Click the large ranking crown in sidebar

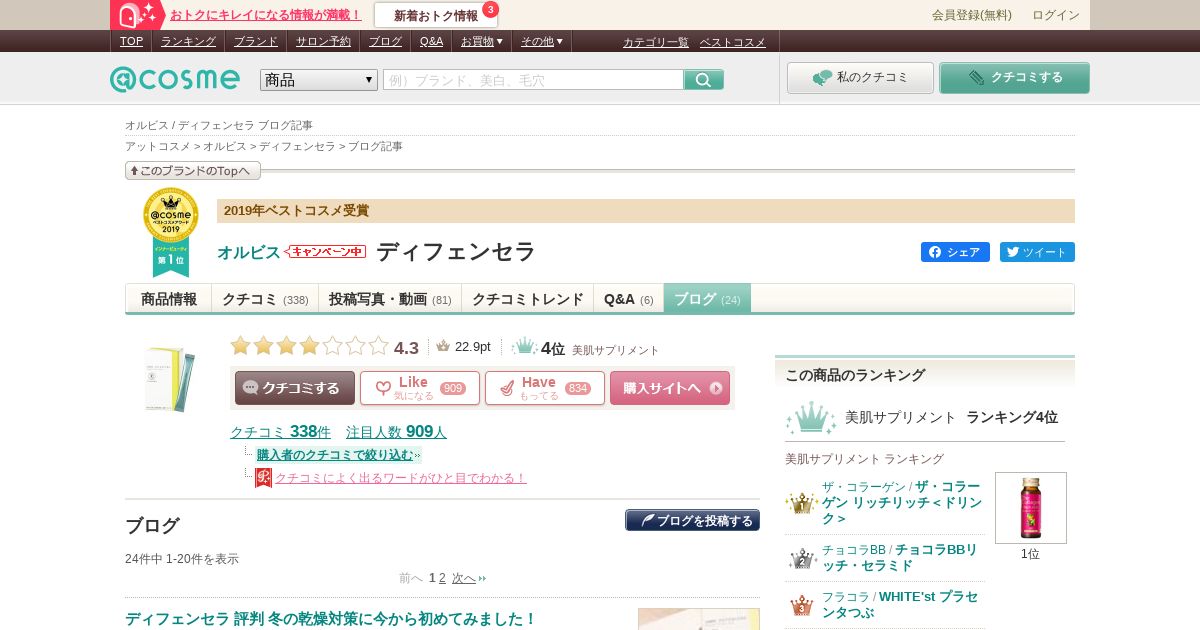tap(811, 417)
